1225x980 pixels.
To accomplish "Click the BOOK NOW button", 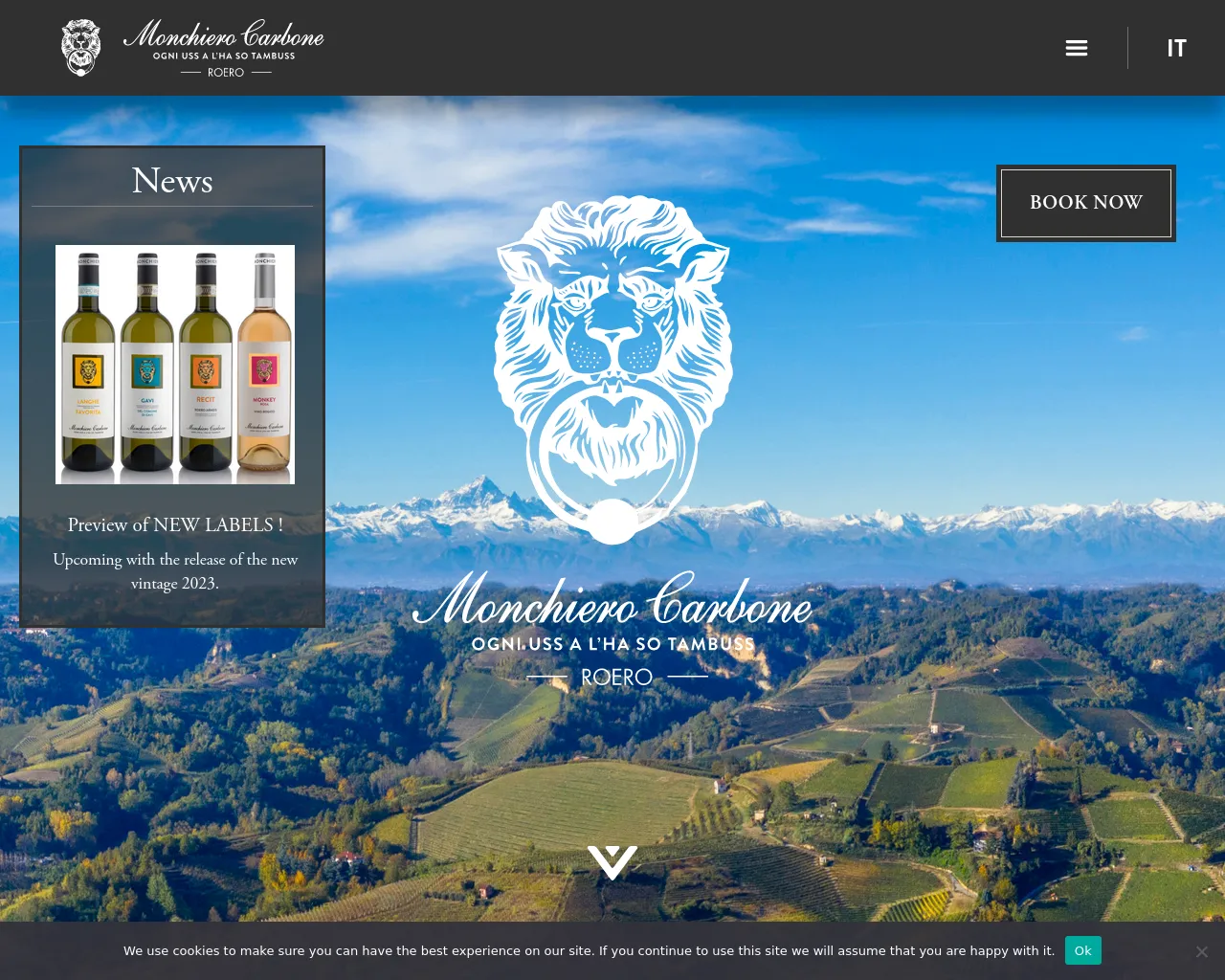I will pos(1086,203).
